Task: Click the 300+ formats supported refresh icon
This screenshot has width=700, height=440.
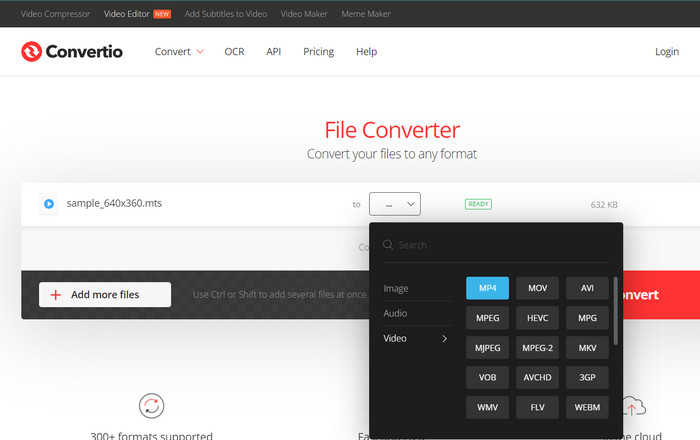Action: pos(151,406)
